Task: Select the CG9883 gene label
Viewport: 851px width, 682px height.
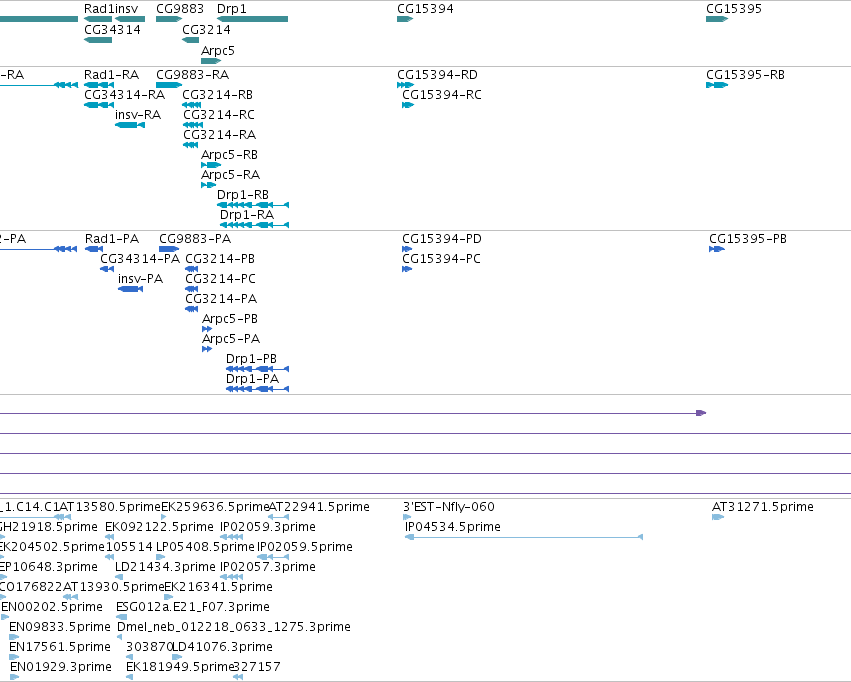Action: point(180,9)
